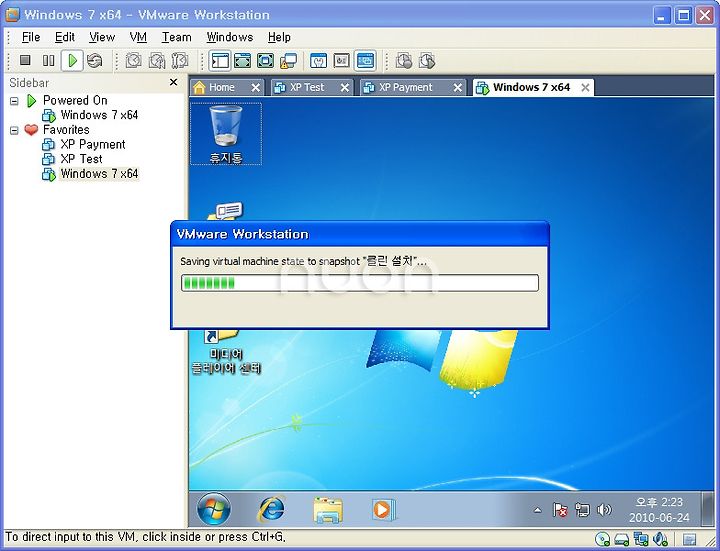Switch to the Home tab
The width and height of the screenshot is (720, 551).
coord(222,87)
